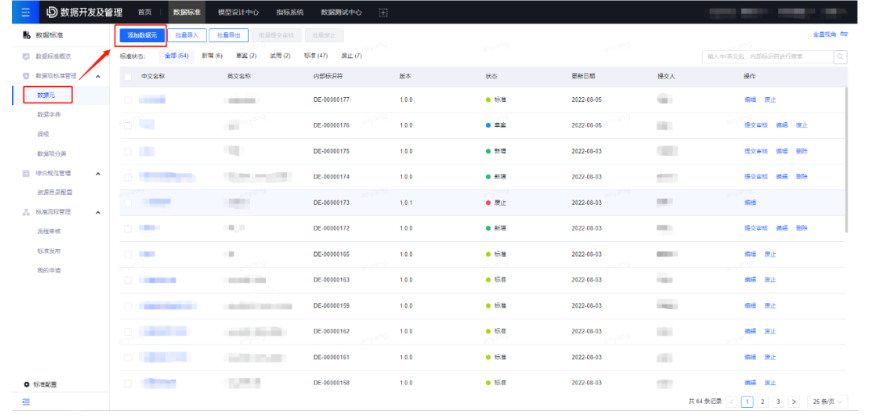Click the 批量导入 button
This screenshot has width=871, height=418.
point(187,35)
